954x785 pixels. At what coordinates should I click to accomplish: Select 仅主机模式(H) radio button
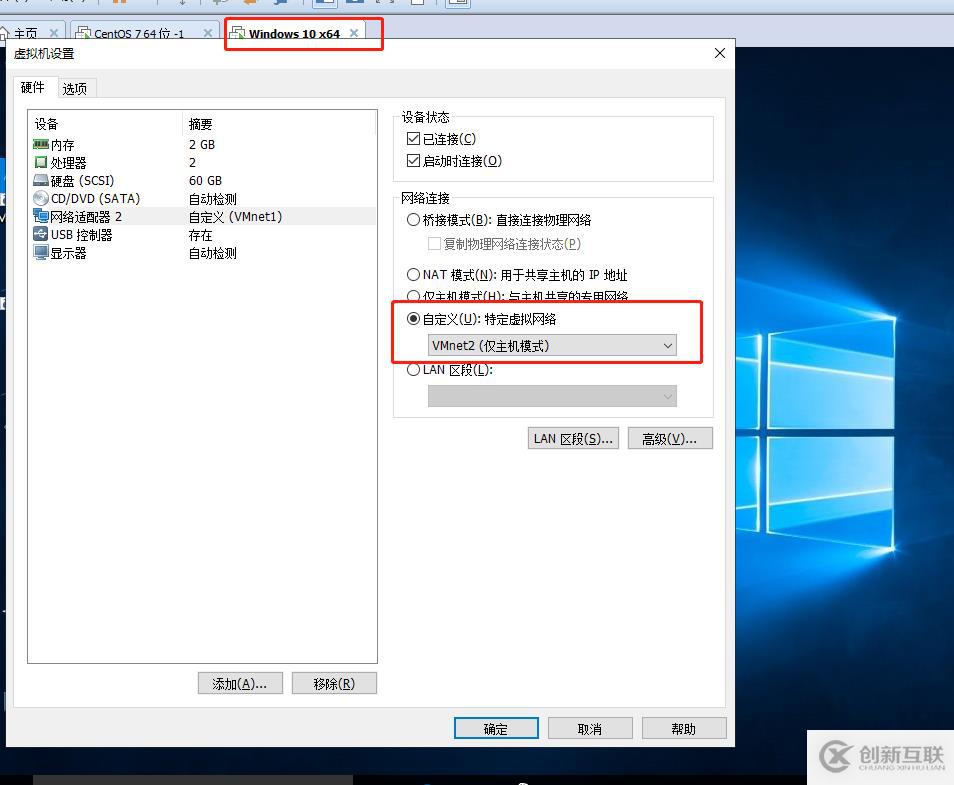click(413, 296)
